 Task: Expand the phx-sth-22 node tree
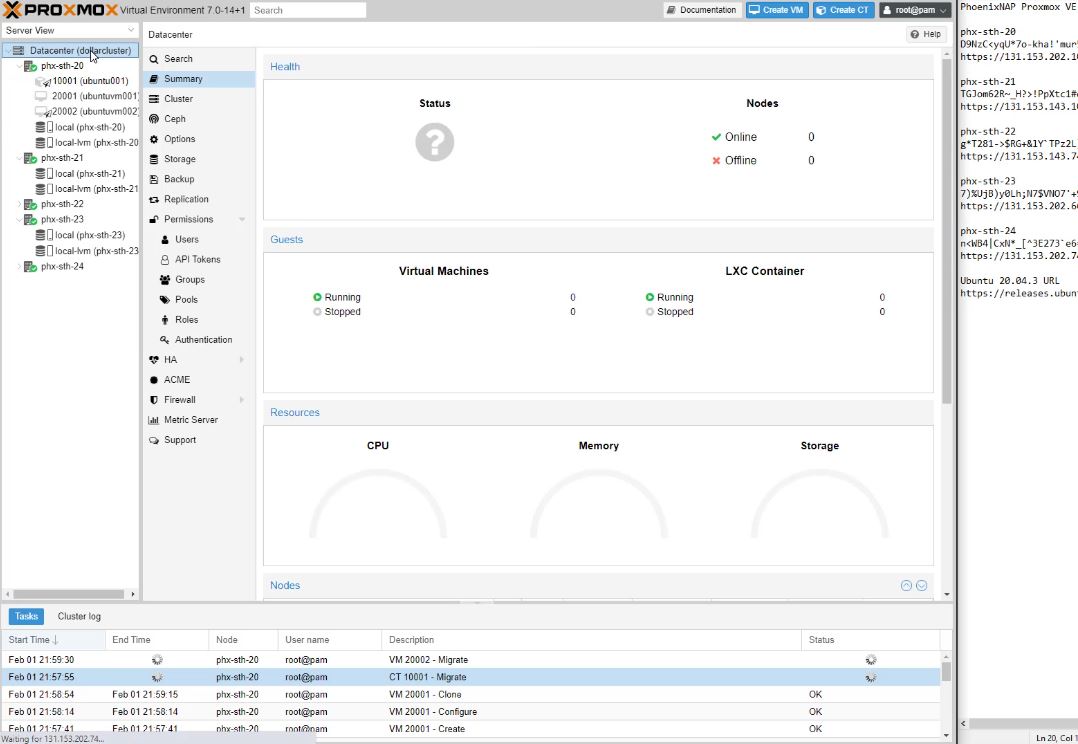(19, 204)
